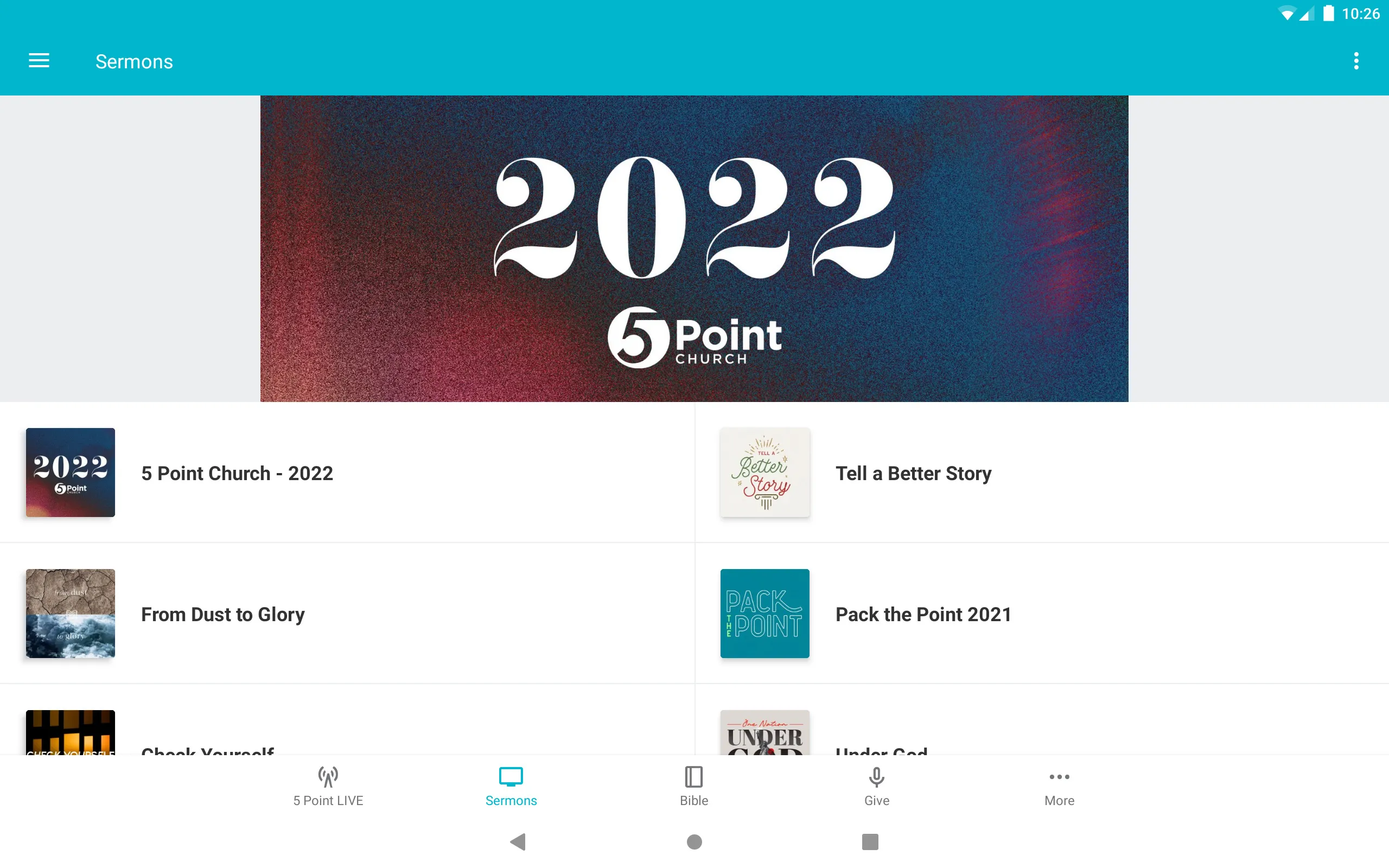
Task: Open From Dust to Glory series
Action: 222,613
